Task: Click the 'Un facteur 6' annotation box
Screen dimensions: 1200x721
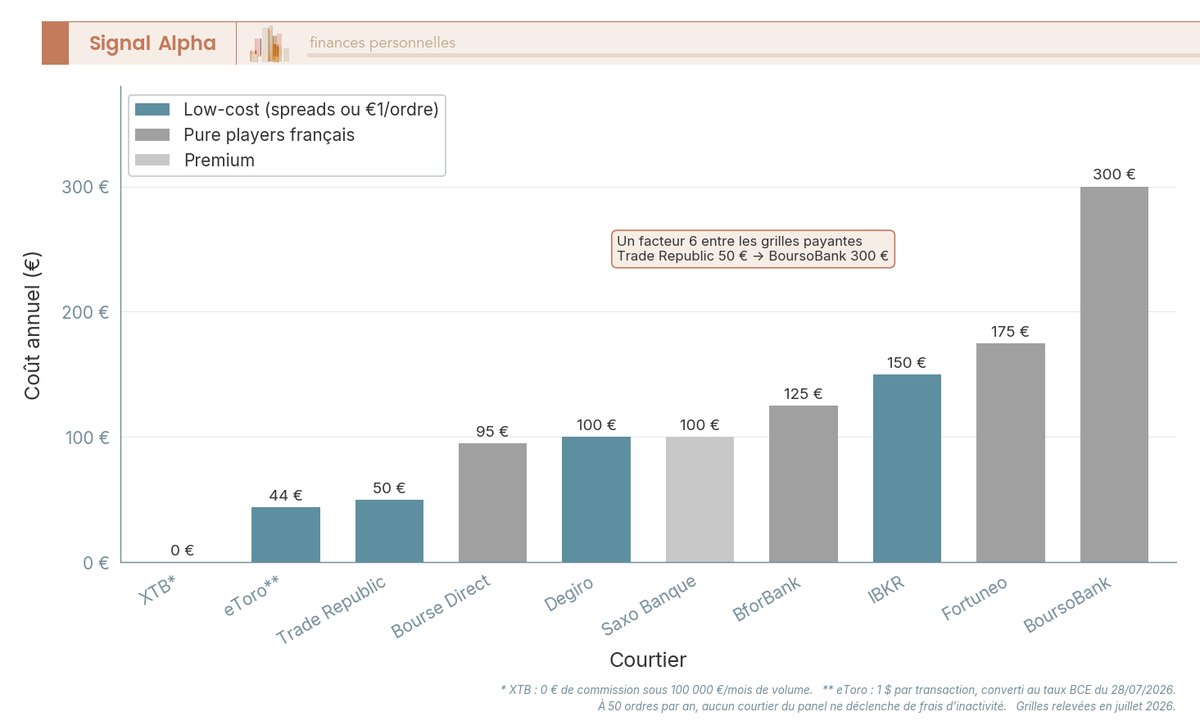Action: pos(753,248)
